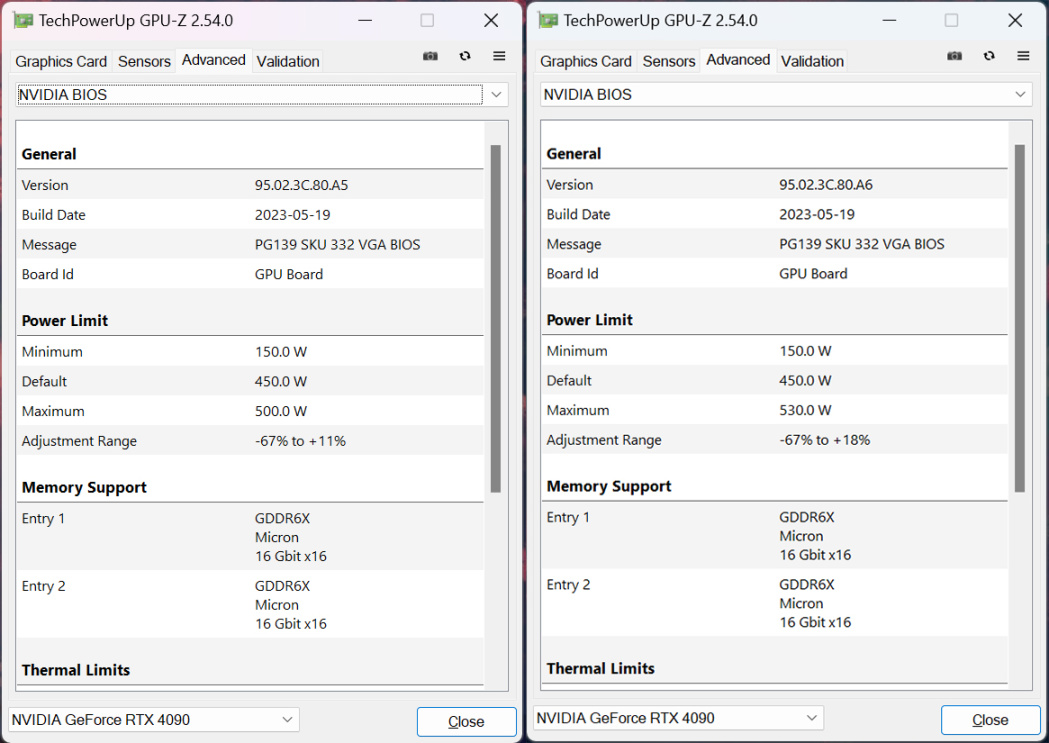This screenshot has width=1049, height=743.
Task: Switch to Sensors tab in left window
Action: [x=144, y=62]
